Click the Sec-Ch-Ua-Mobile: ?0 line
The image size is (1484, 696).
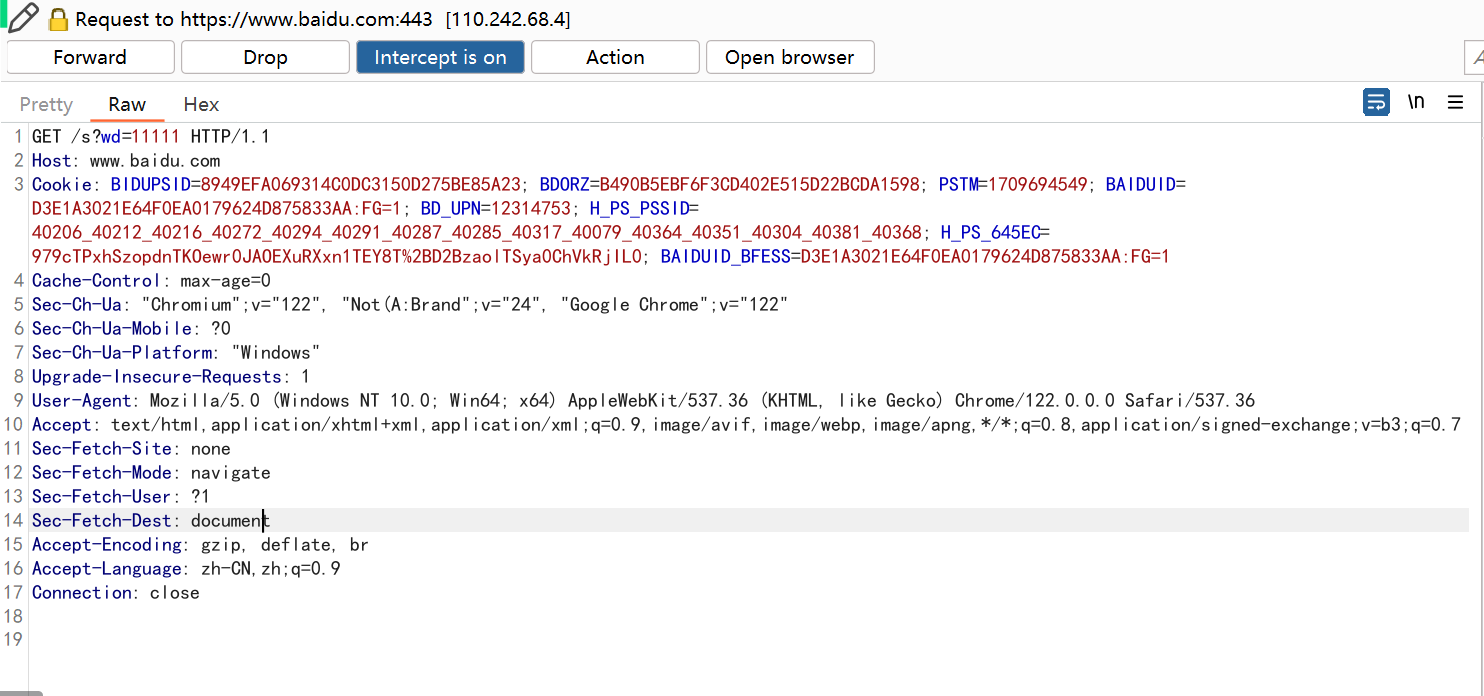tap(131, 329)
